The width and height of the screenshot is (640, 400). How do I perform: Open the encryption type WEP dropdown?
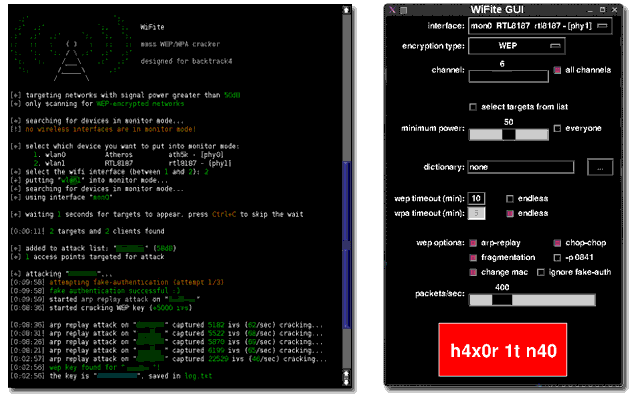click(517, 46)
